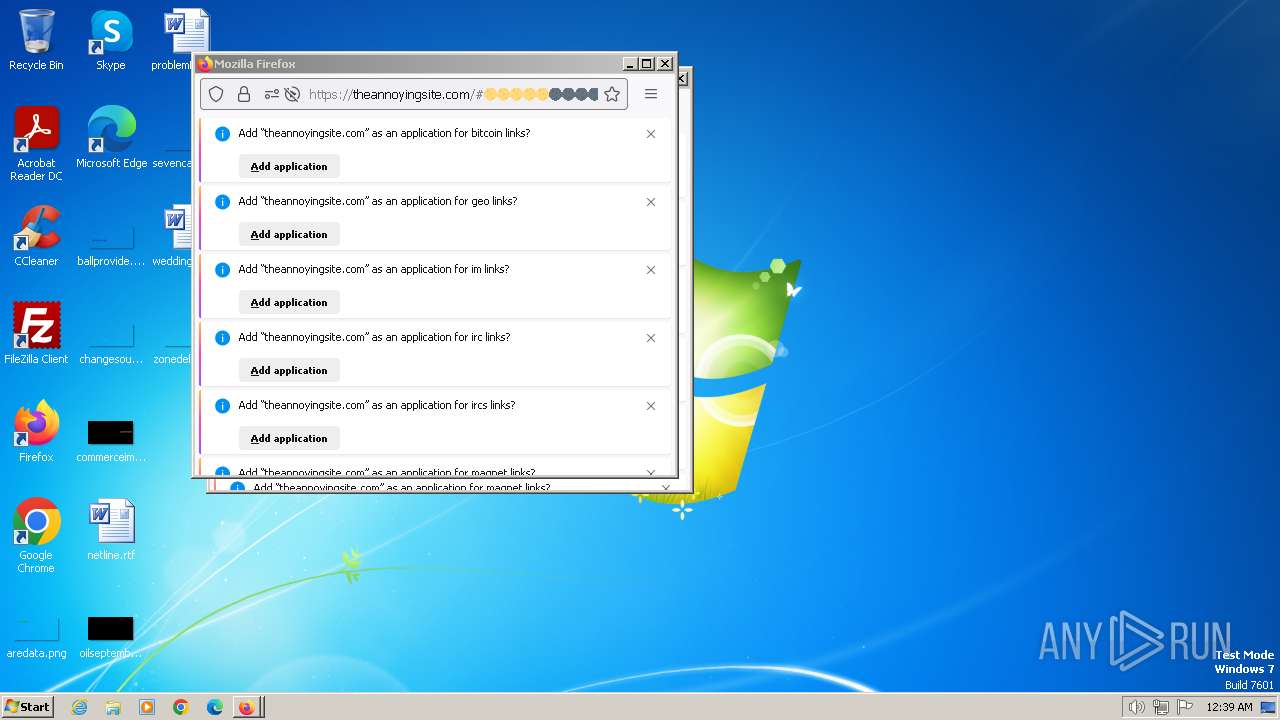Open Recycle Bin desktop icon
Screen dimensions: 1280x720
point(36,41)
